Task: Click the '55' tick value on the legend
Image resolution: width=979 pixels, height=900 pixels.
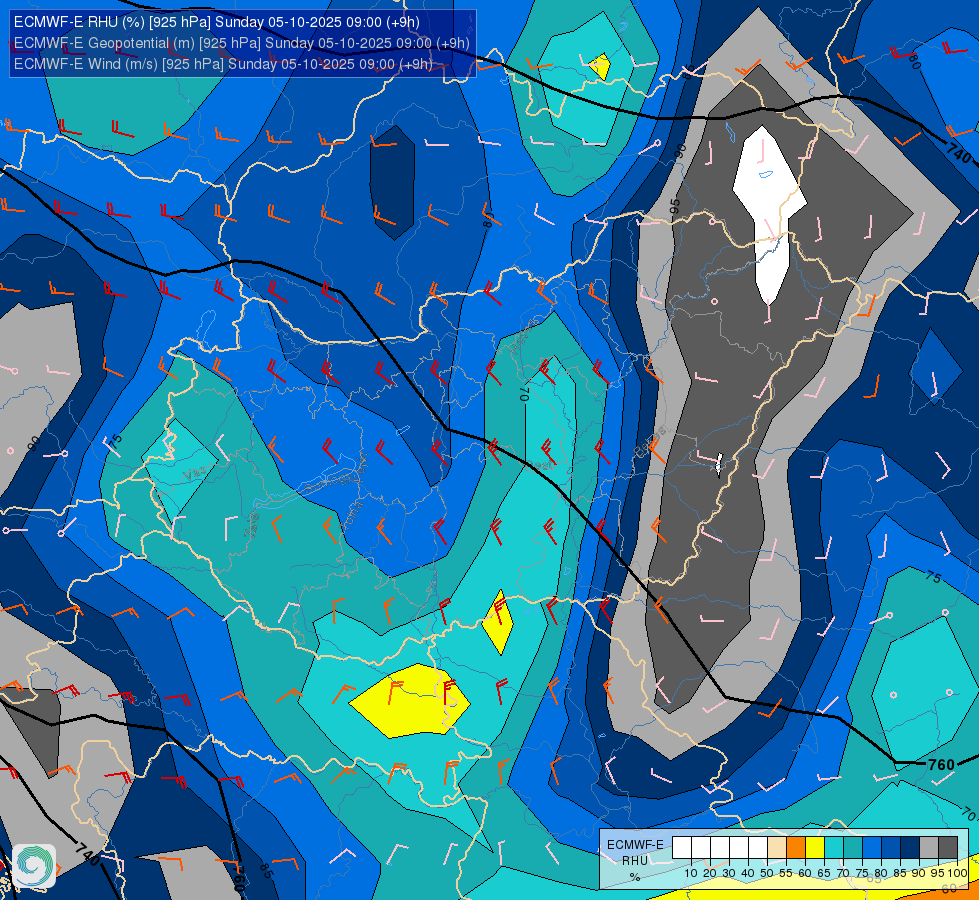Action: 786,874
